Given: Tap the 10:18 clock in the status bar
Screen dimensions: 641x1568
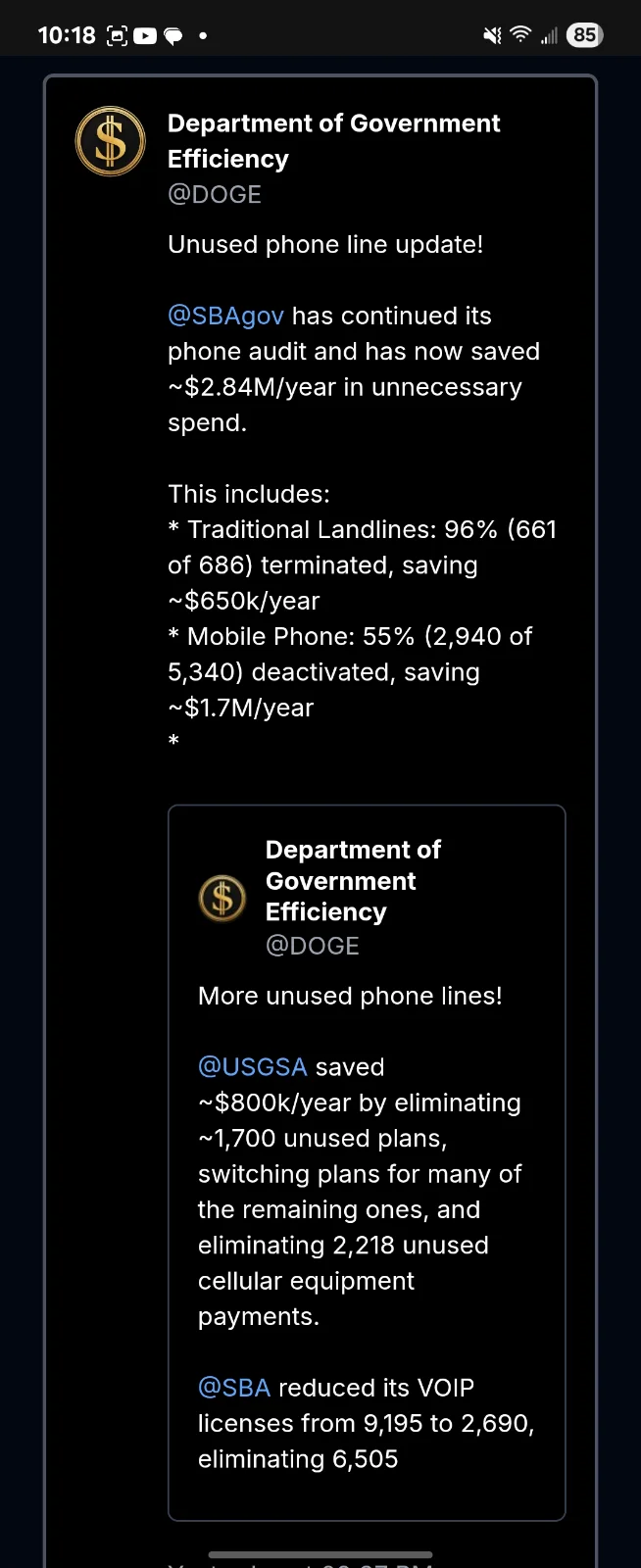Looking at the screenshot, I should click(x=66, y=34).
